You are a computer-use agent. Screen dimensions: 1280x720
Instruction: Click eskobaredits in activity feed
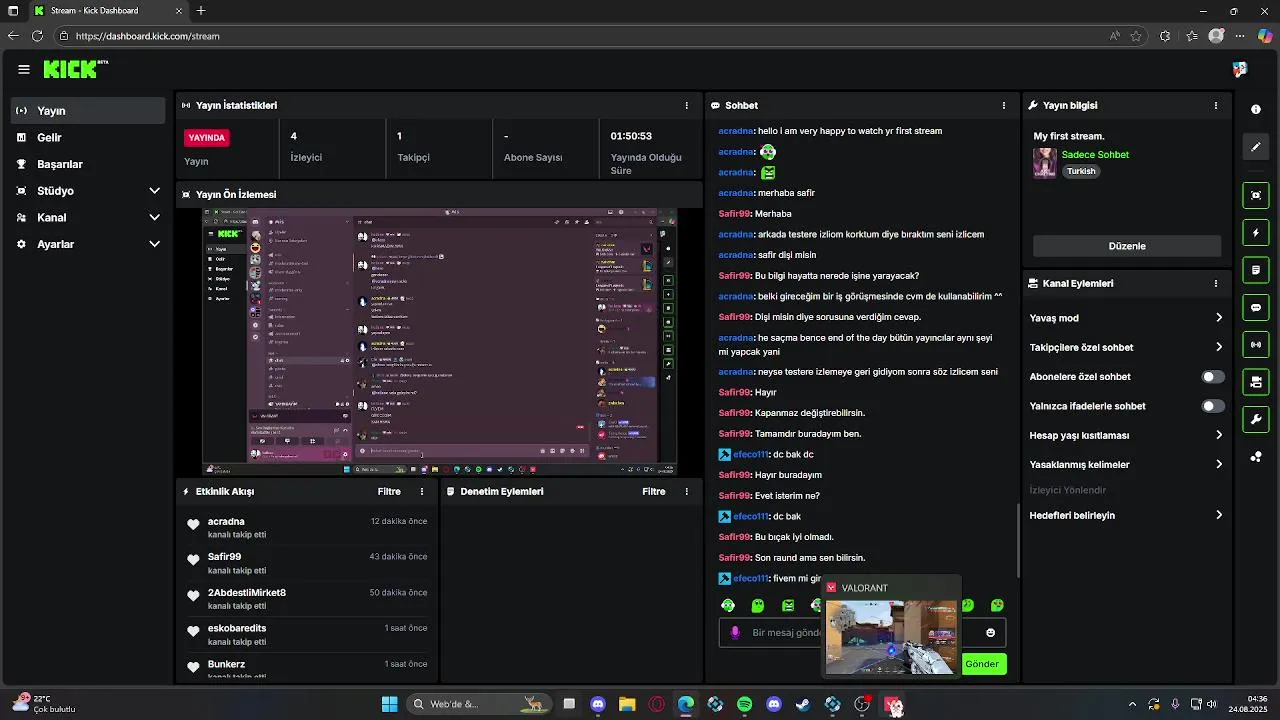[237, 628]
